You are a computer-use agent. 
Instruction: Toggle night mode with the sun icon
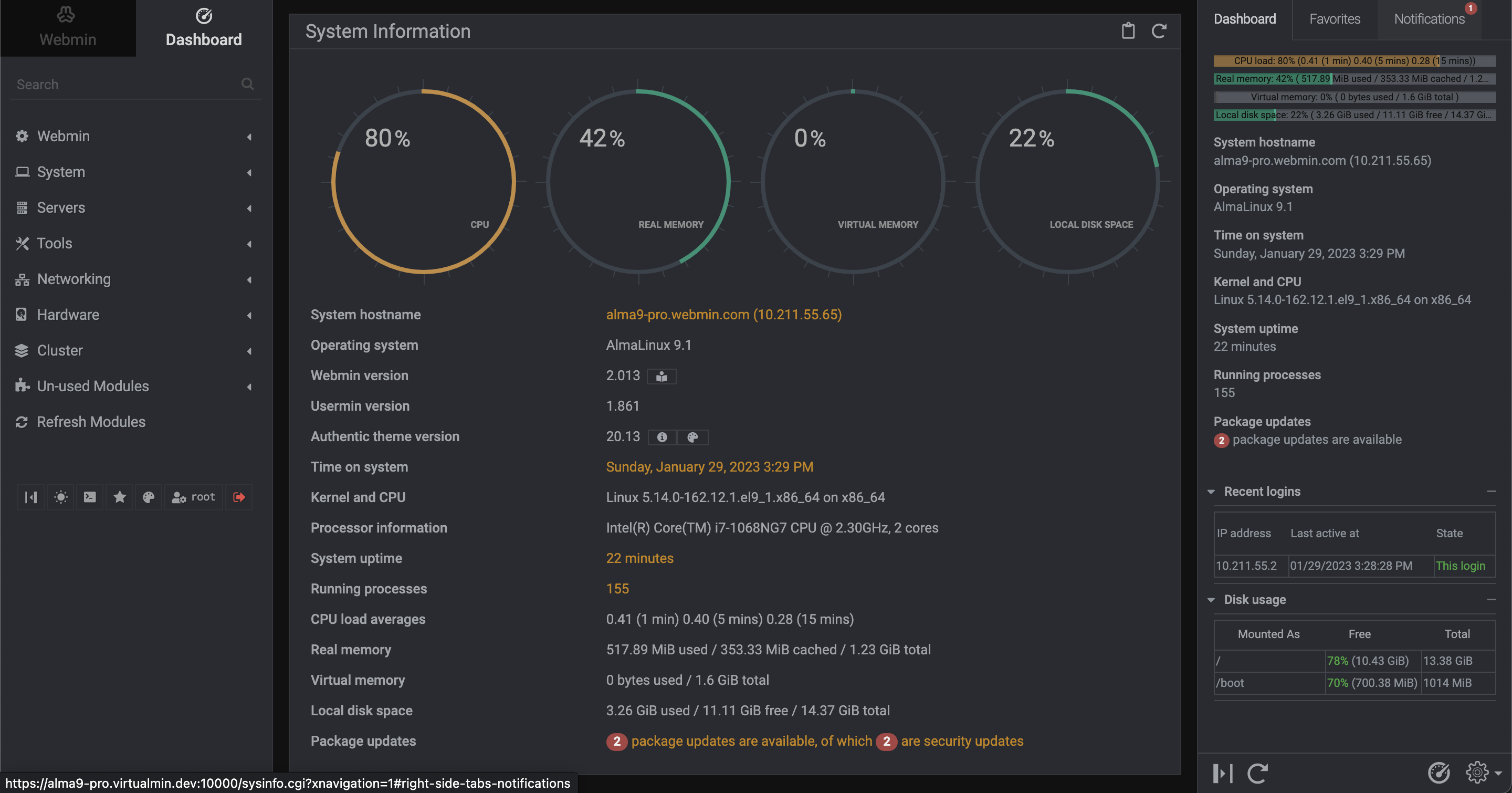[60, 497]
